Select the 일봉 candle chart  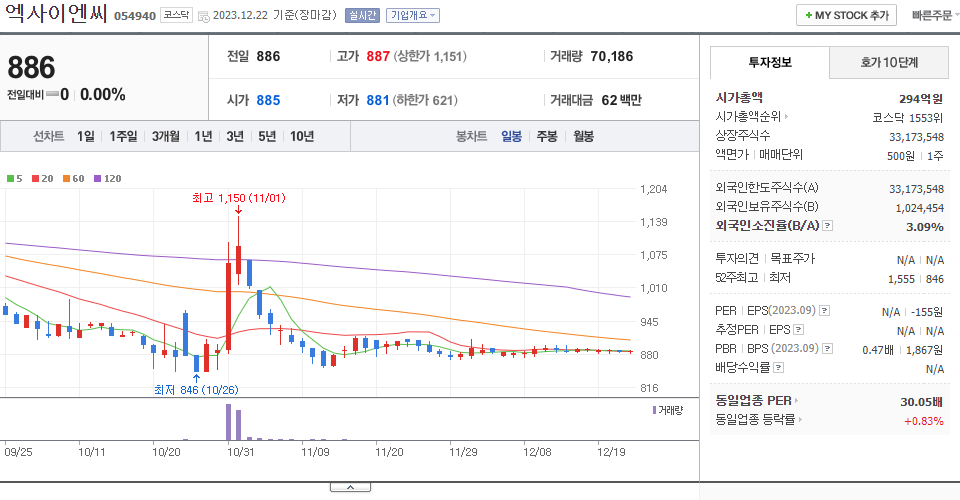(x=511, y=136)
